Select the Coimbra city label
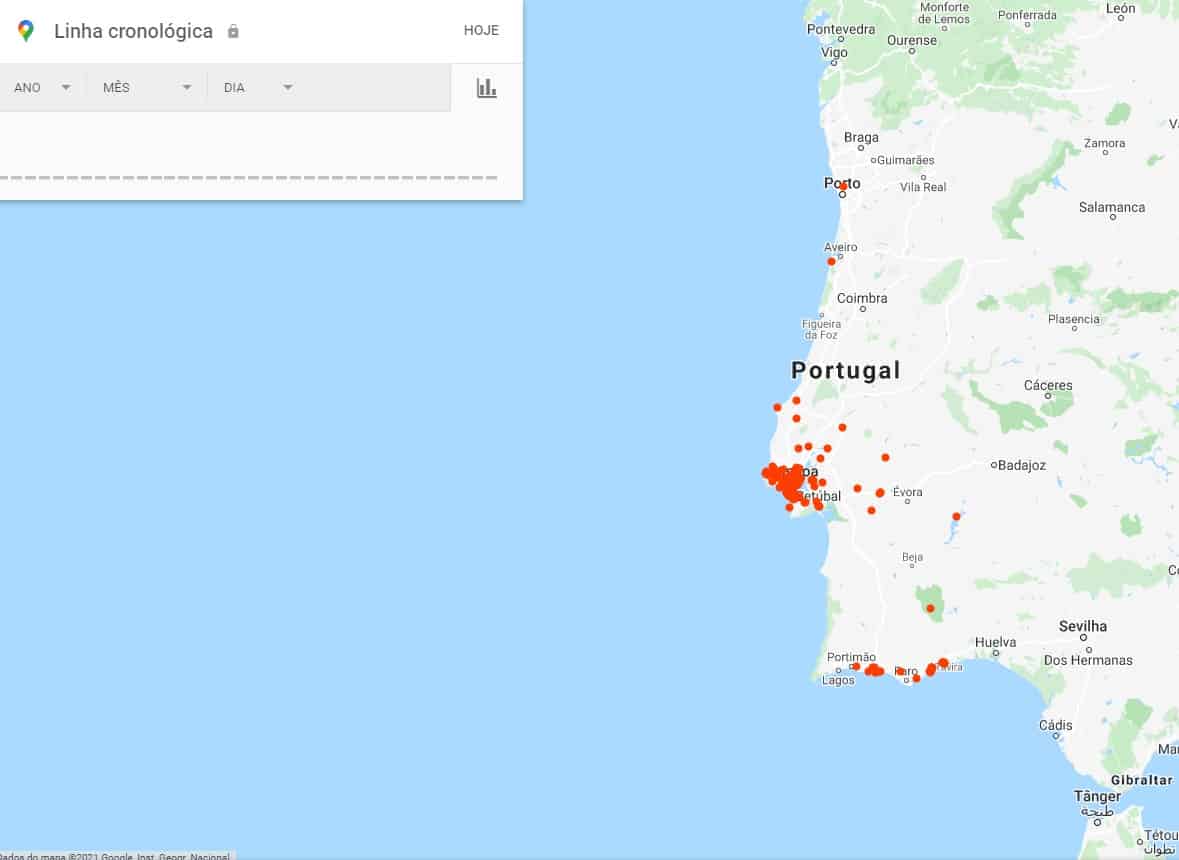Screen dimensions: 1179x860 point(861,298)
